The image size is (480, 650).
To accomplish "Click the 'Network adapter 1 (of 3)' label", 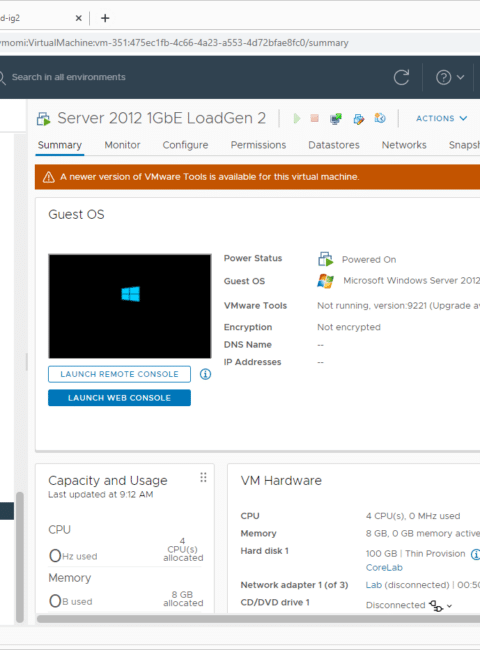I will [x=294, y=585].
